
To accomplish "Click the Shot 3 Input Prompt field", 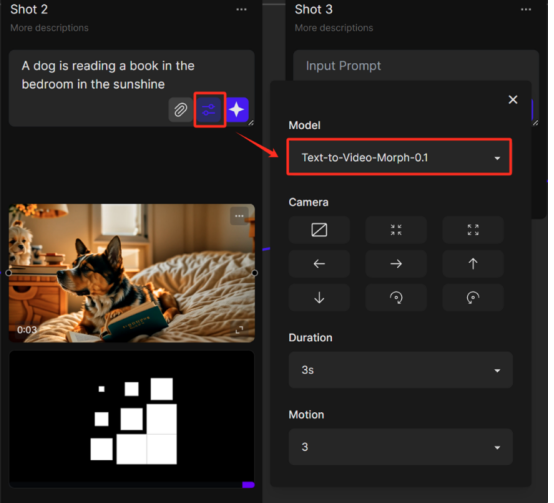I will pyautogui.click(x=416, y=66).
